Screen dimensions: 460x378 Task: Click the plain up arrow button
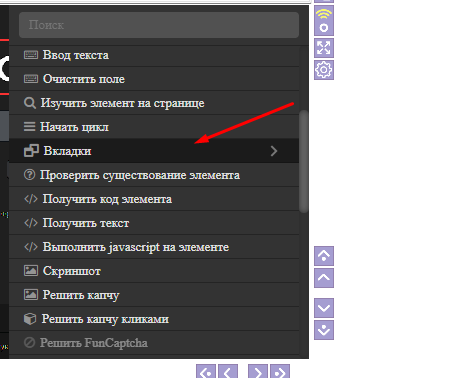(324, 278)
